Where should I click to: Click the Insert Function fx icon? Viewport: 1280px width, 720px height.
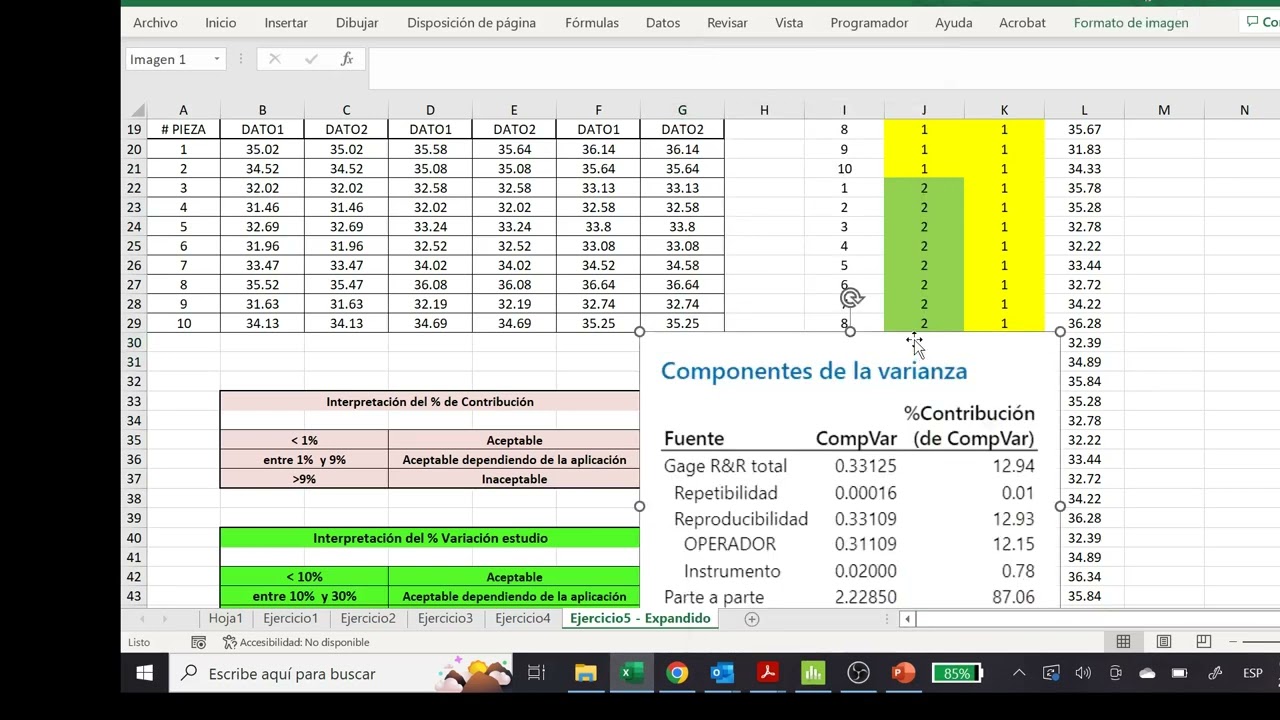point(347,59)
